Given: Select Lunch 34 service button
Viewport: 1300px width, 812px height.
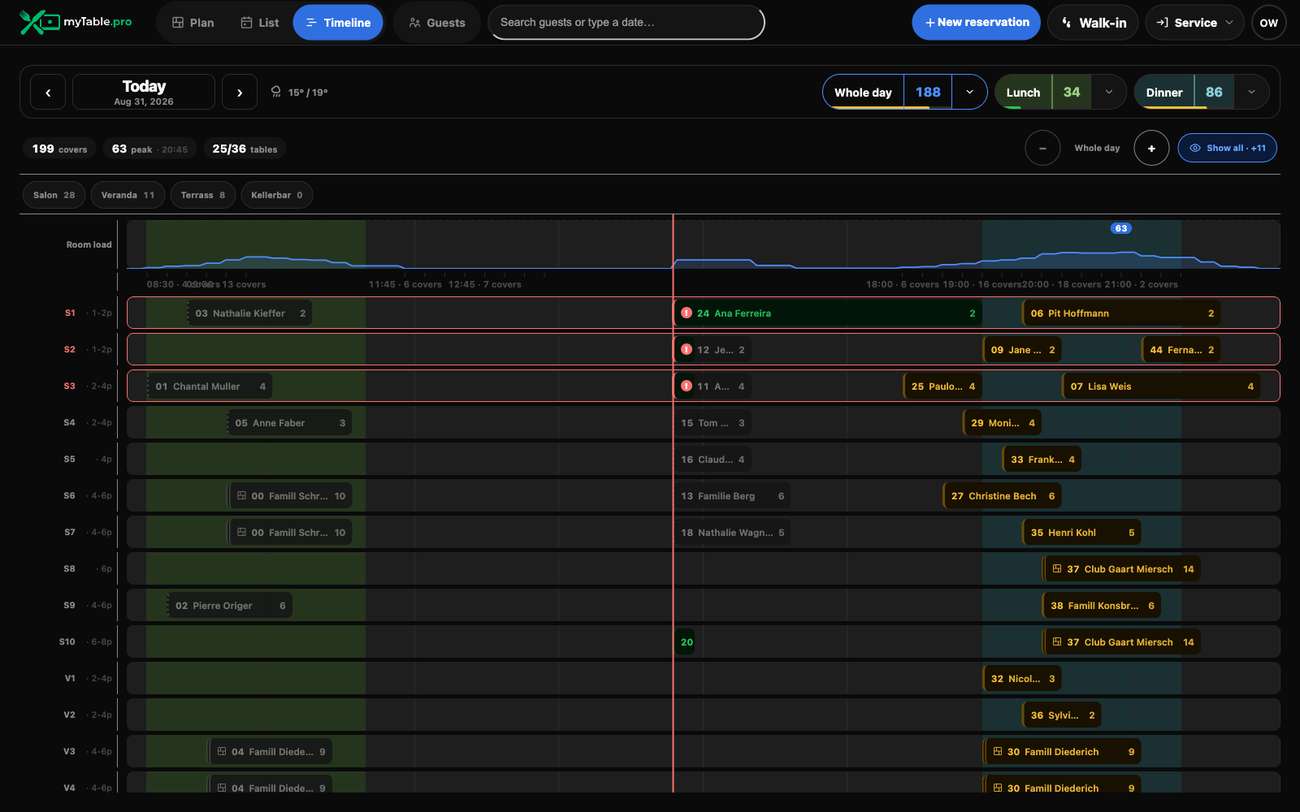Looking at the screenshot, I should click(1042, 92).
